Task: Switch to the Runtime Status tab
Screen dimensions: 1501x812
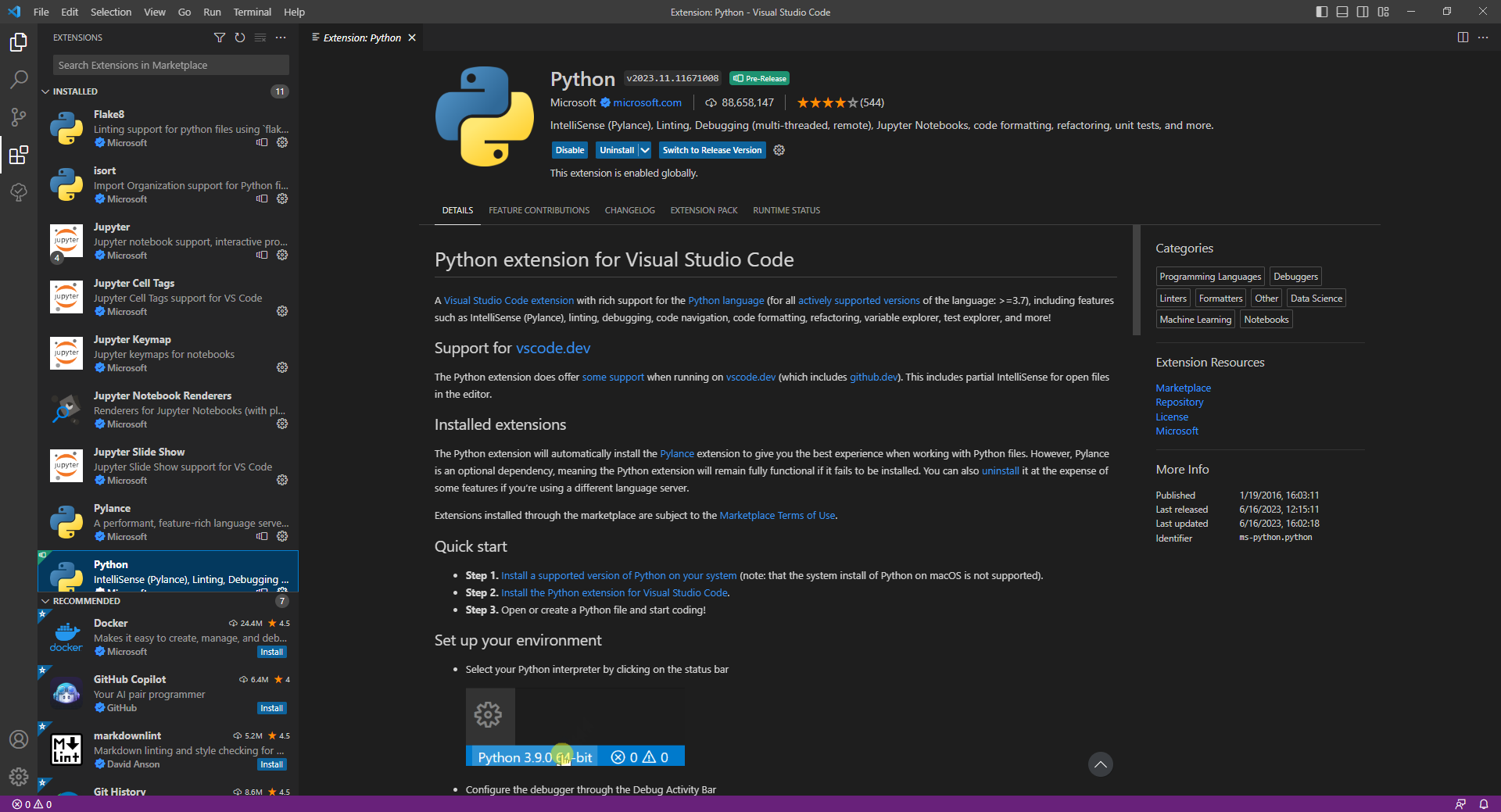Action: click(x=786, y=210)
